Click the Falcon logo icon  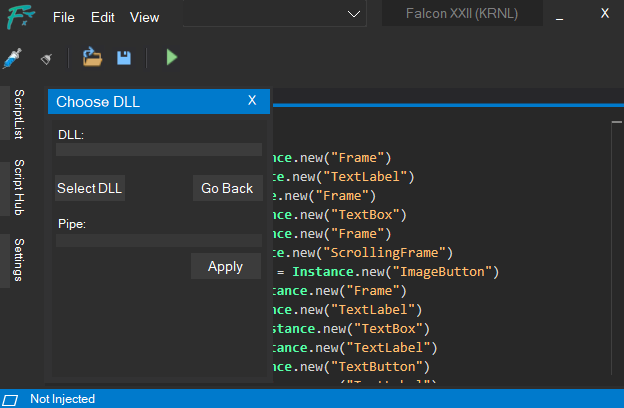(20, 17)
